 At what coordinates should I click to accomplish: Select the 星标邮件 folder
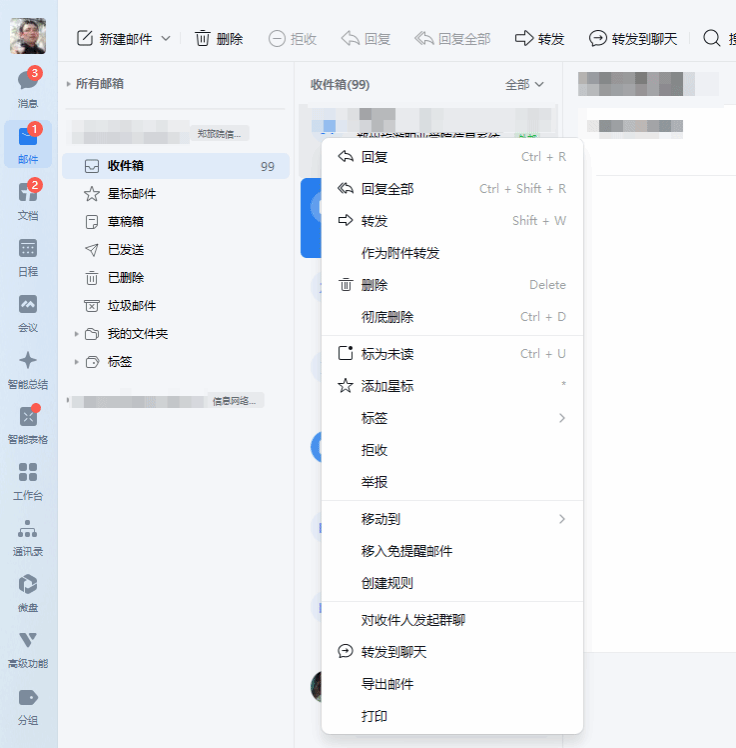point(132,194)
